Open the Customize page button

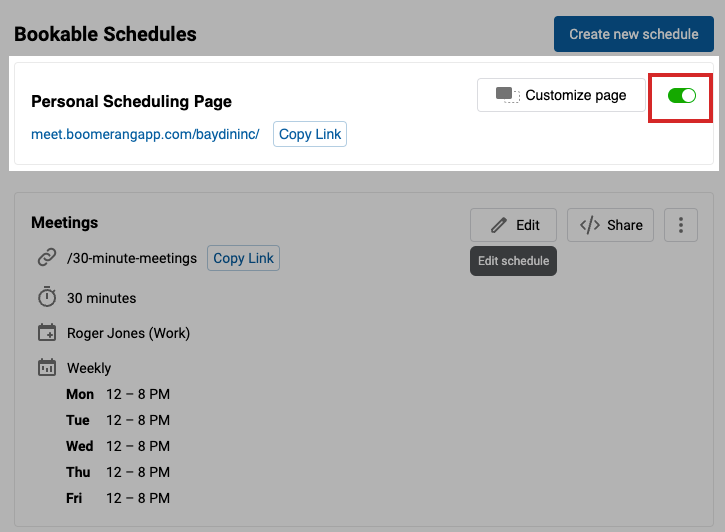pos(561,95)
